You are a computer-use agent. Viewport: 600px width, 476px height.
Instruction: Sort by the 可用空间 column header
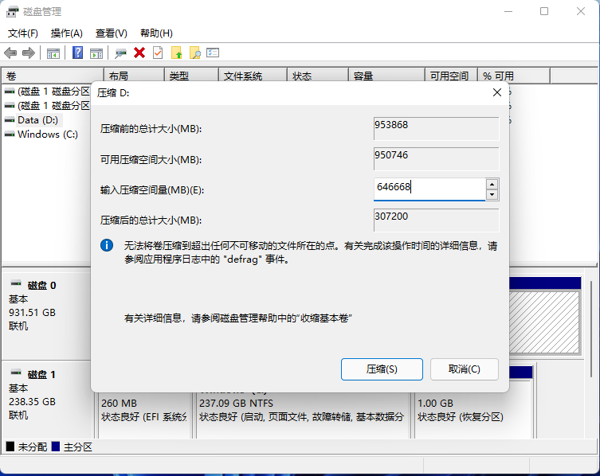[451, 76]
